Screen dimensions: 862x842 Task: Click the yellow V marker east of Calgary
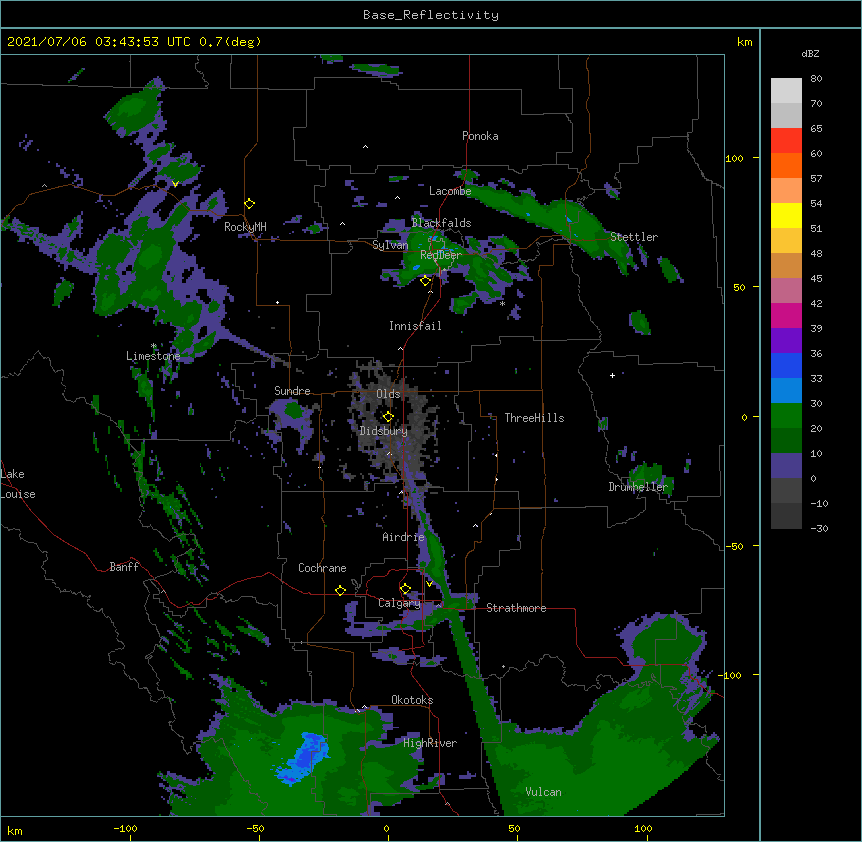pos(429,584)
